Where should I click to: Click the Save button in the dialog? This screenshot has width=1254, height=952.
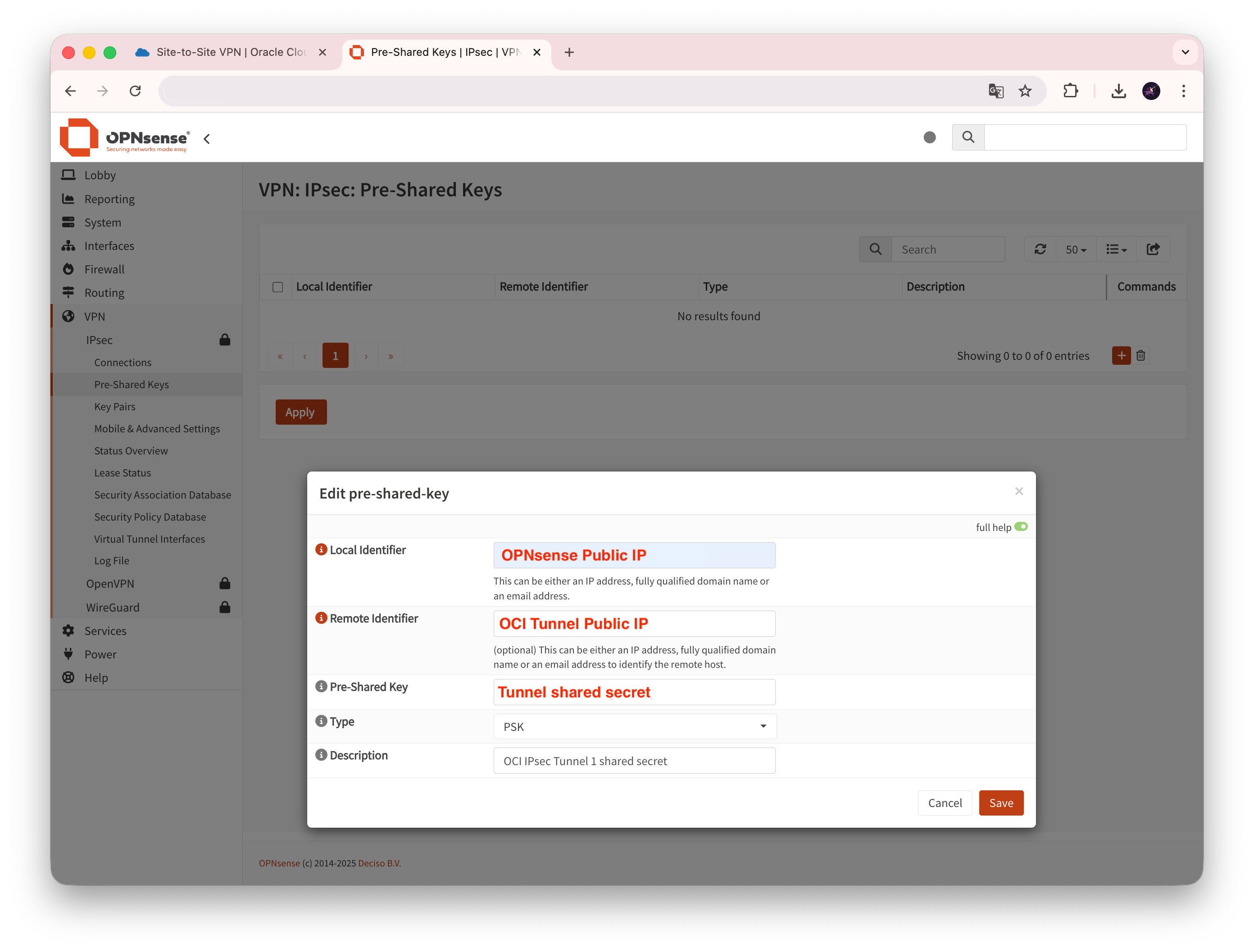(x=1000, y=803)
